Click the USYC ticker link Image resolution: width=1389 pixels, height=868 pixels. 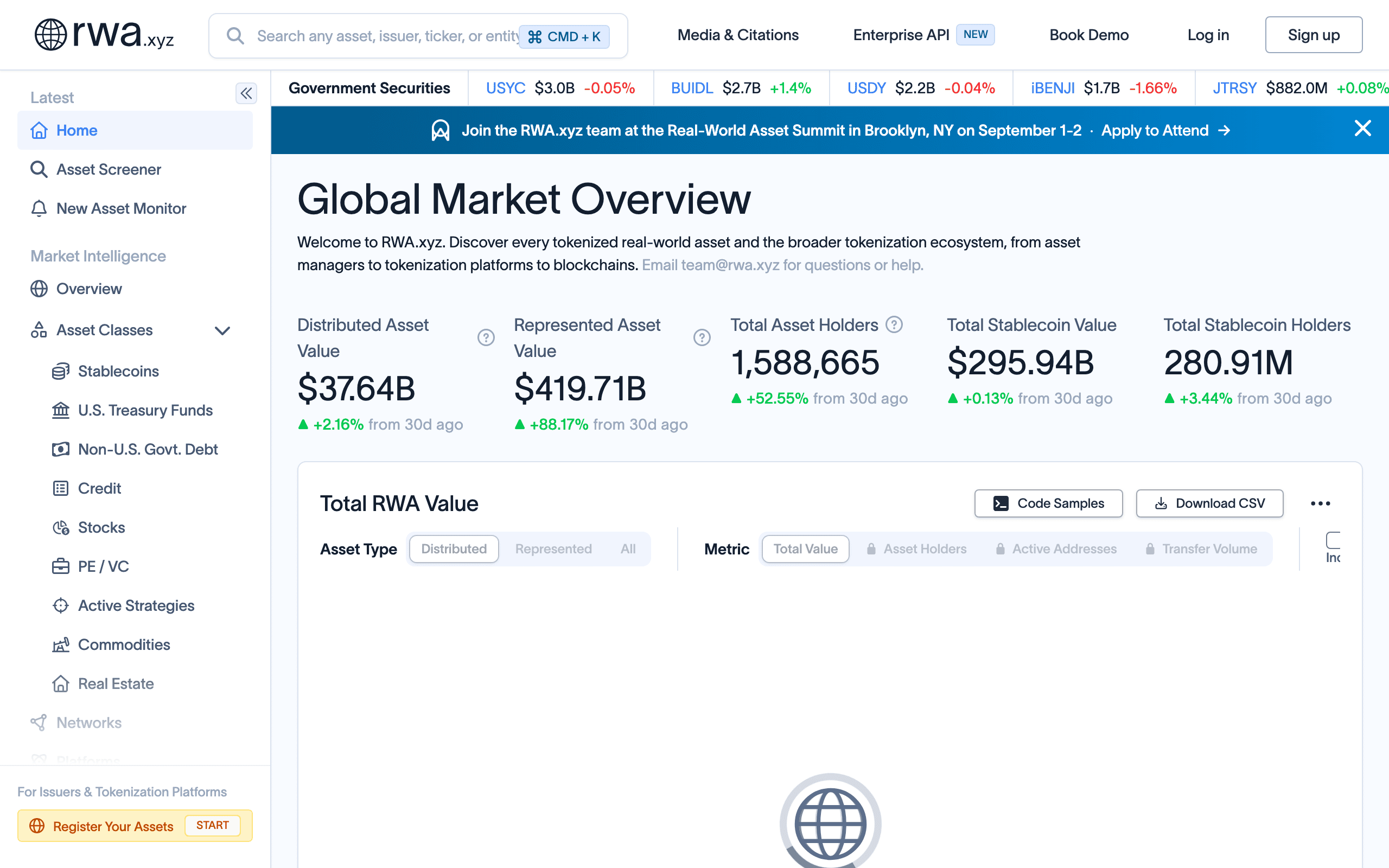tap(505, 88)
